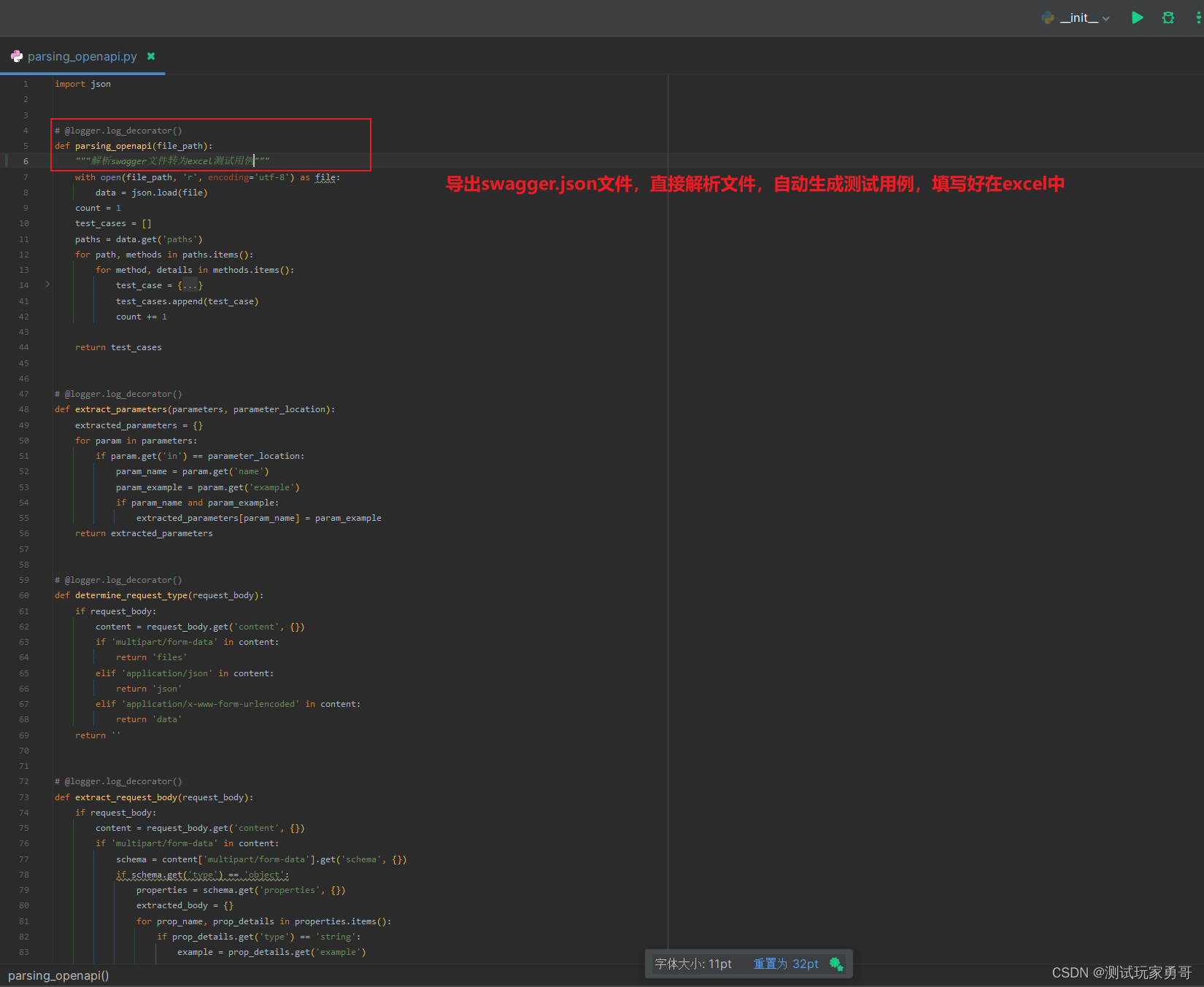Click "return 'json'" on line 66
1204x987 pixels.
[149, 689]
